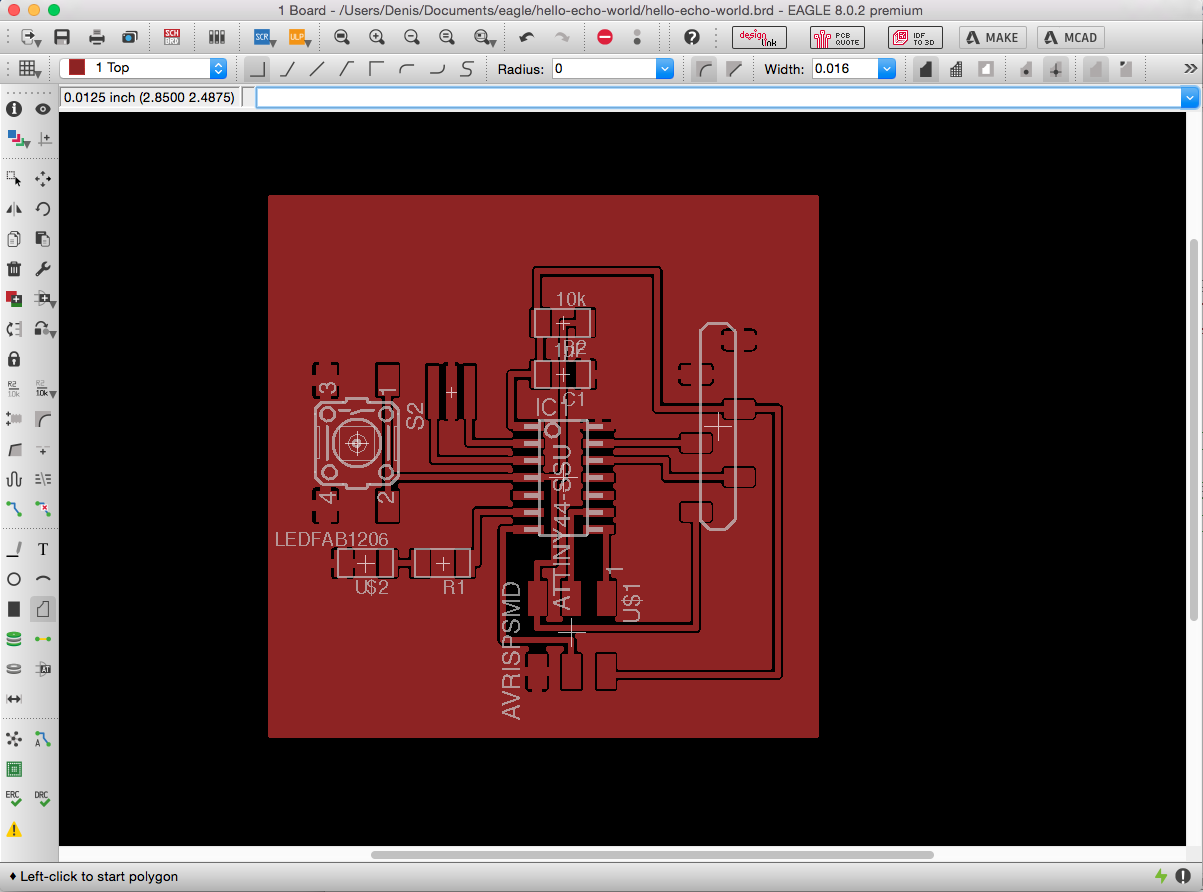Select the Paste tool

click(43, 239)
